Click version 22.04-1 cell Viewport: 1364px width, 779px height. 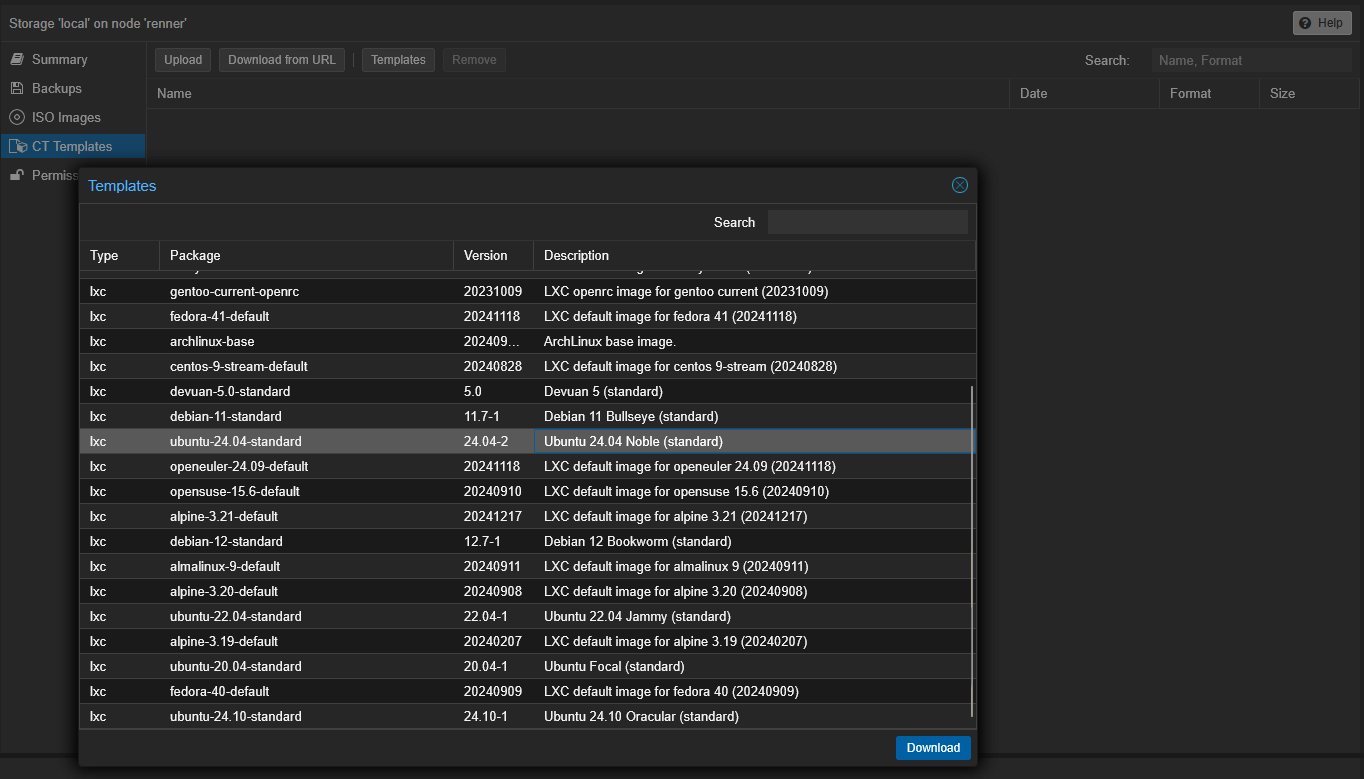tap(493, 617)
